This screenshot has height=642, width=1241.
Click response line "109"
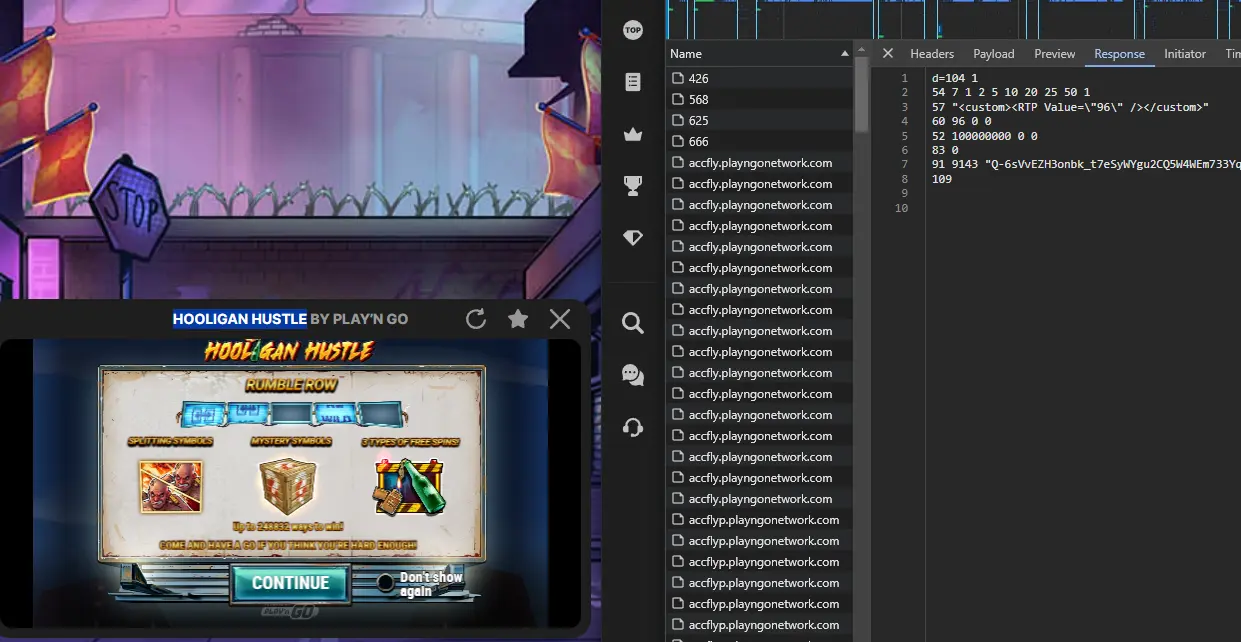pos(941,179)
